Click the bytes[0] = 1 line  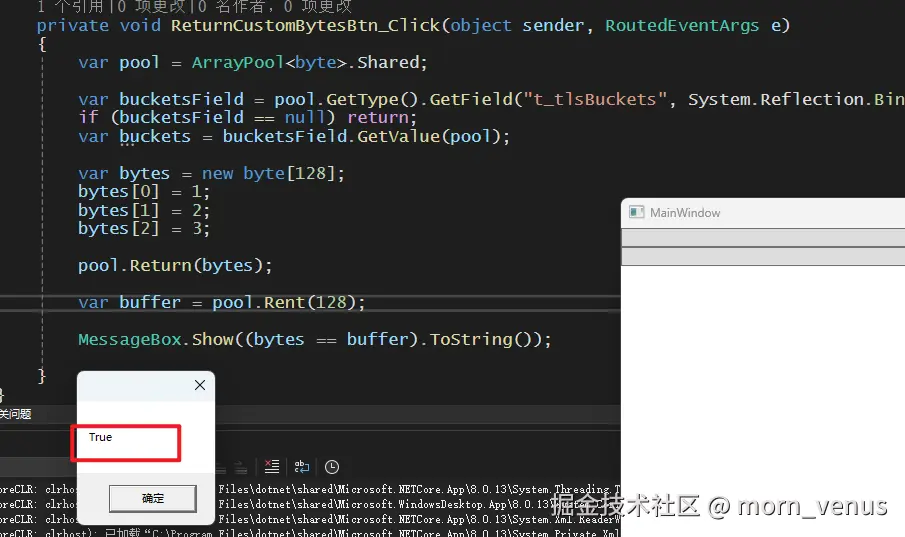click(x=144, y=192)
